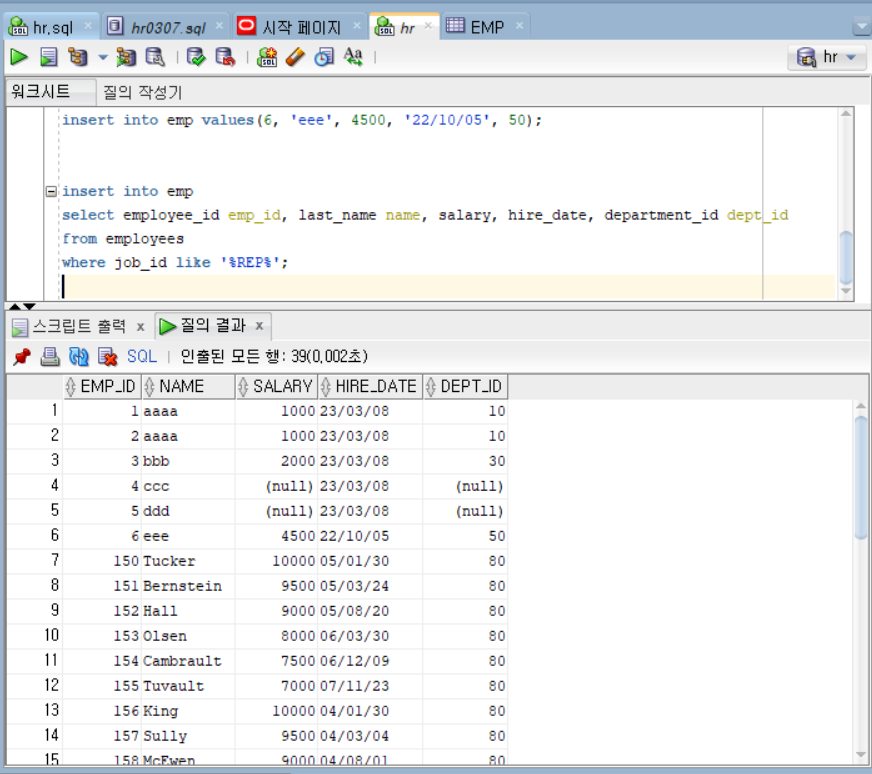Sort by the EMP_ID column header

point(102,386)
